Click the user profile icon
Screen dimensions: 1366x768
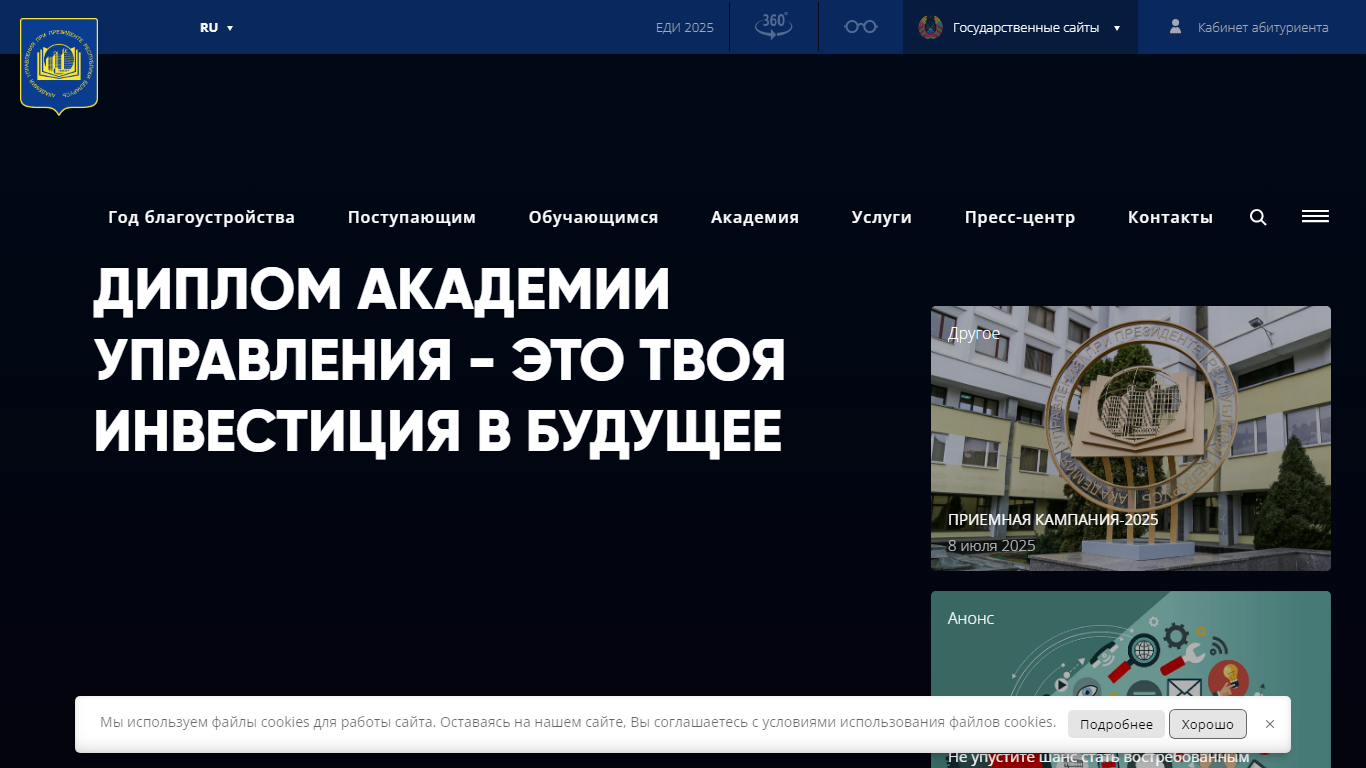click(x=1176, y=27)
